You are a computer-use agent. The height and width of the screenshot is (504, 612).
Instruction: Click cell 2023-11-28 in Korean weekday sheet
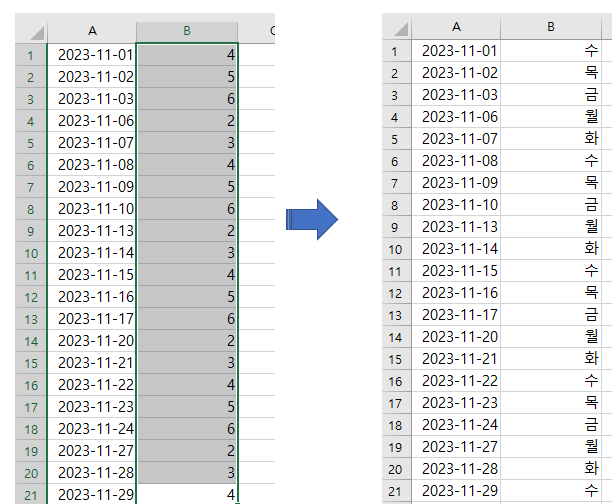(456, 469)
